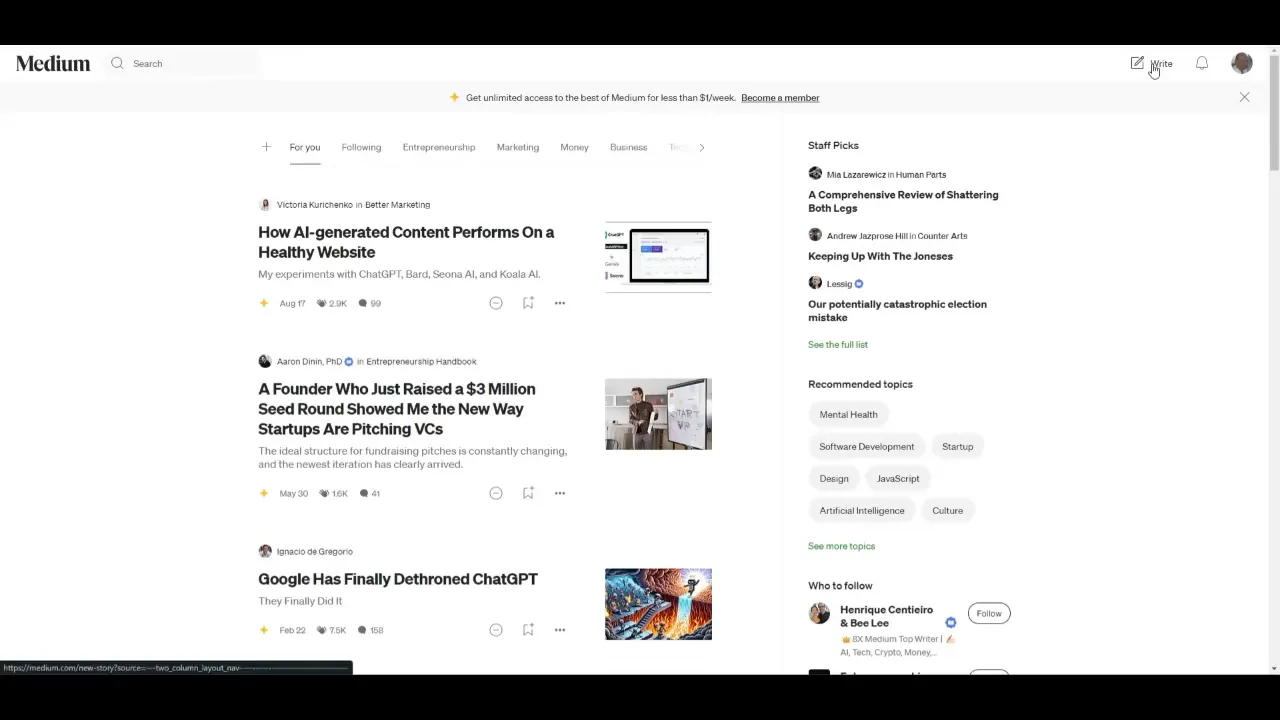Image resolution: width=1280 pixels, height=720 pixels.
Task: Bookmark the AI-generated Content story
Action: coord(528,303)
